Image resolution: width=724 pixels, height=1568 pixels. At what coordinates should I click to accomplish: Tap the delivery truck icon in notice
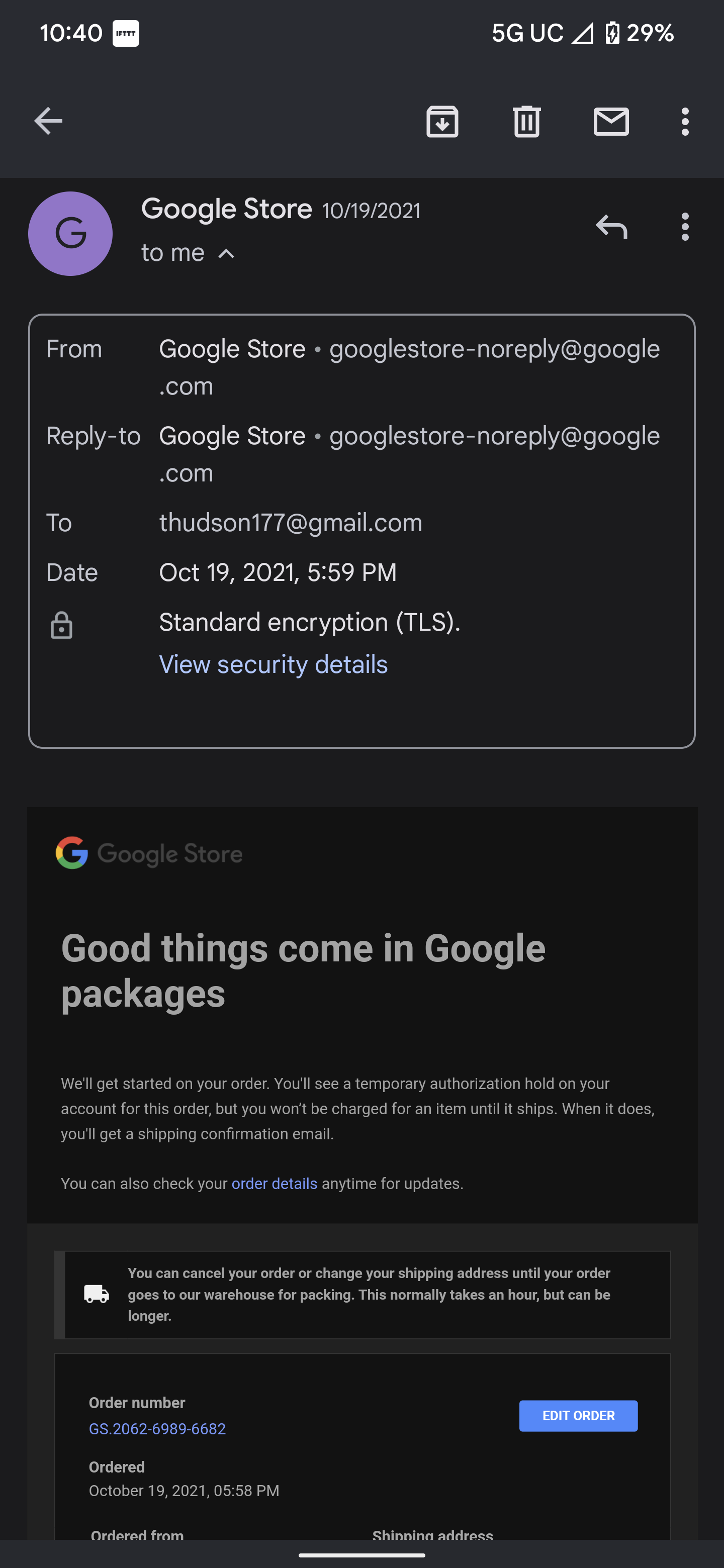tap(96, 1294)
